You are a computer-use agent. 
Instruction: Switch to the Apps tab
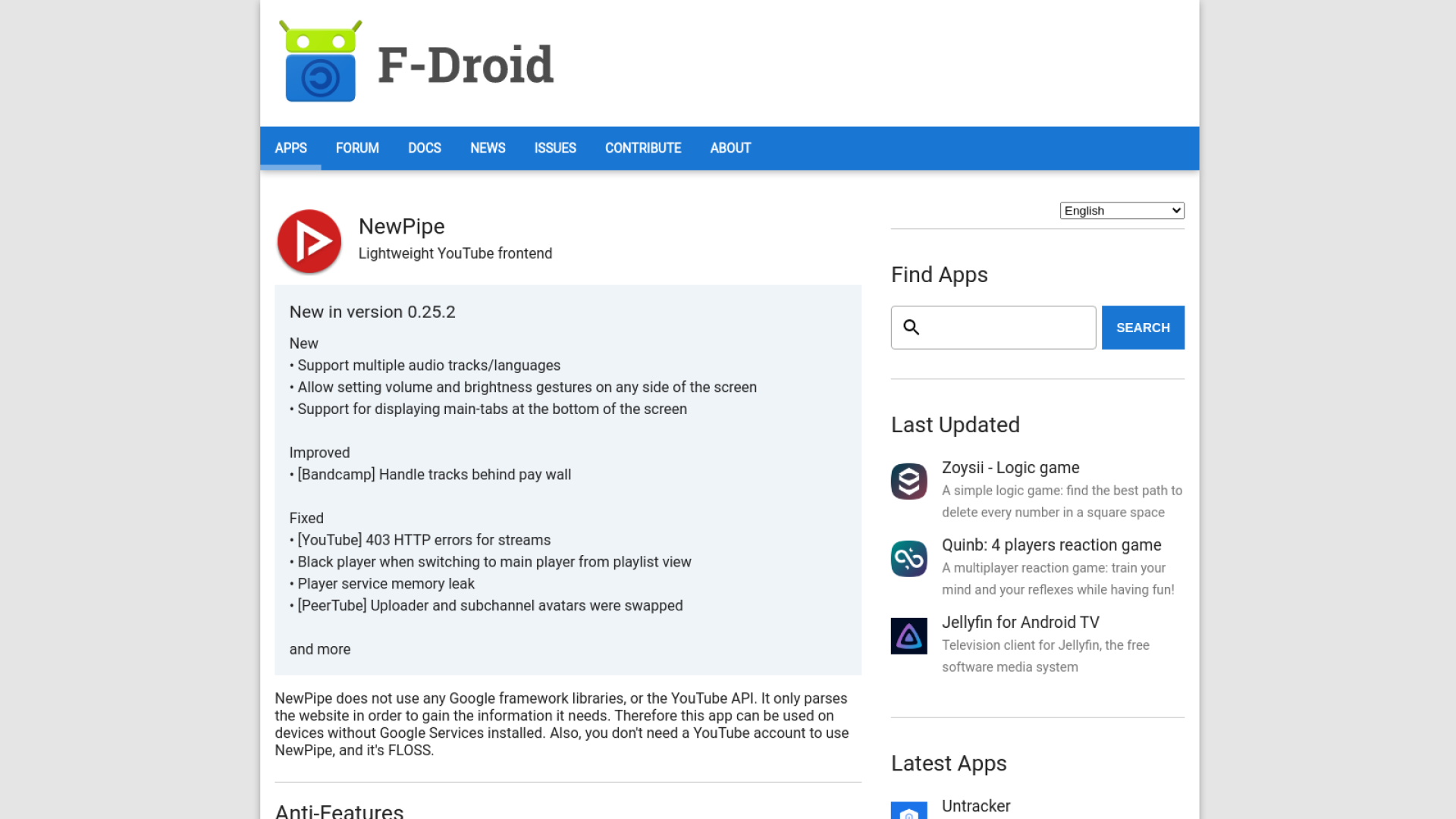(290, 148)
